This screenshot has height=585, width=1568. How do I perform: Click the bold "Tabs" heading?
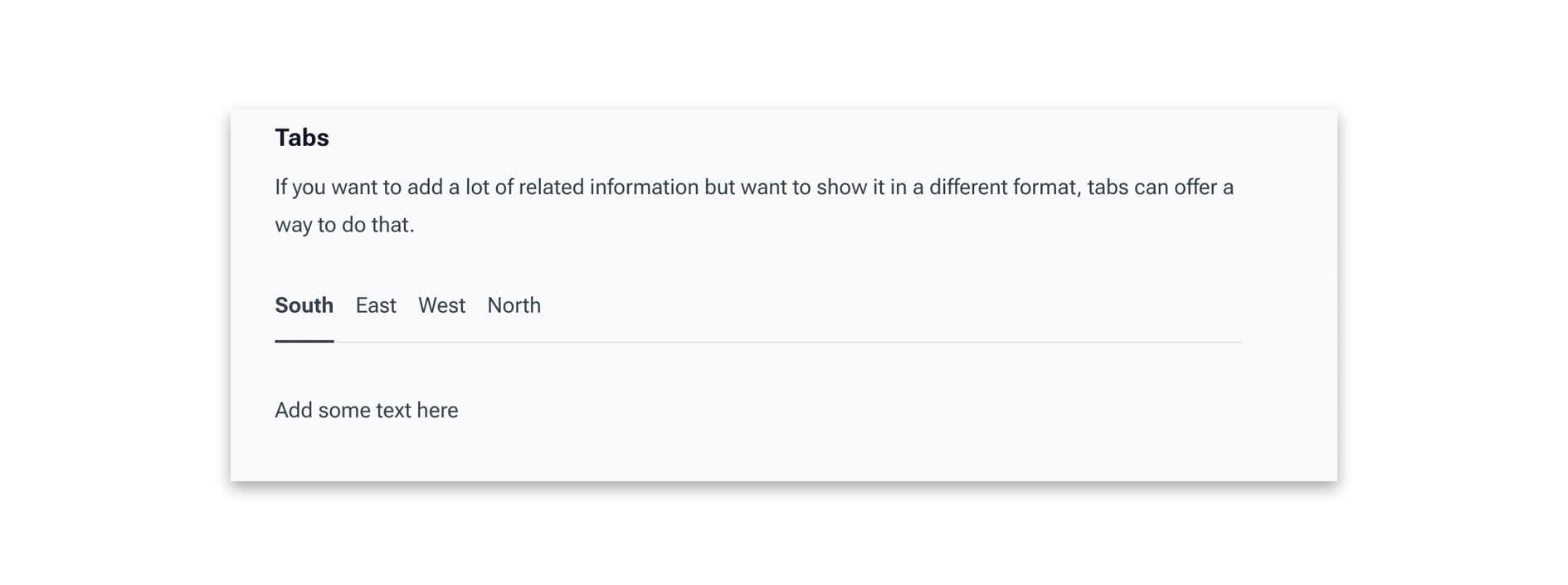coord(302,138)
